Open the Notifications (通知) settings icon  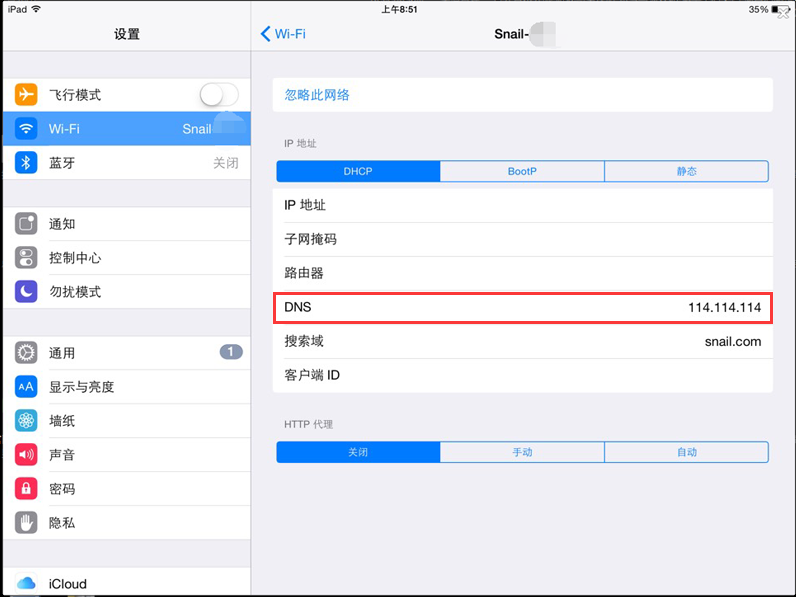(26, 224)
